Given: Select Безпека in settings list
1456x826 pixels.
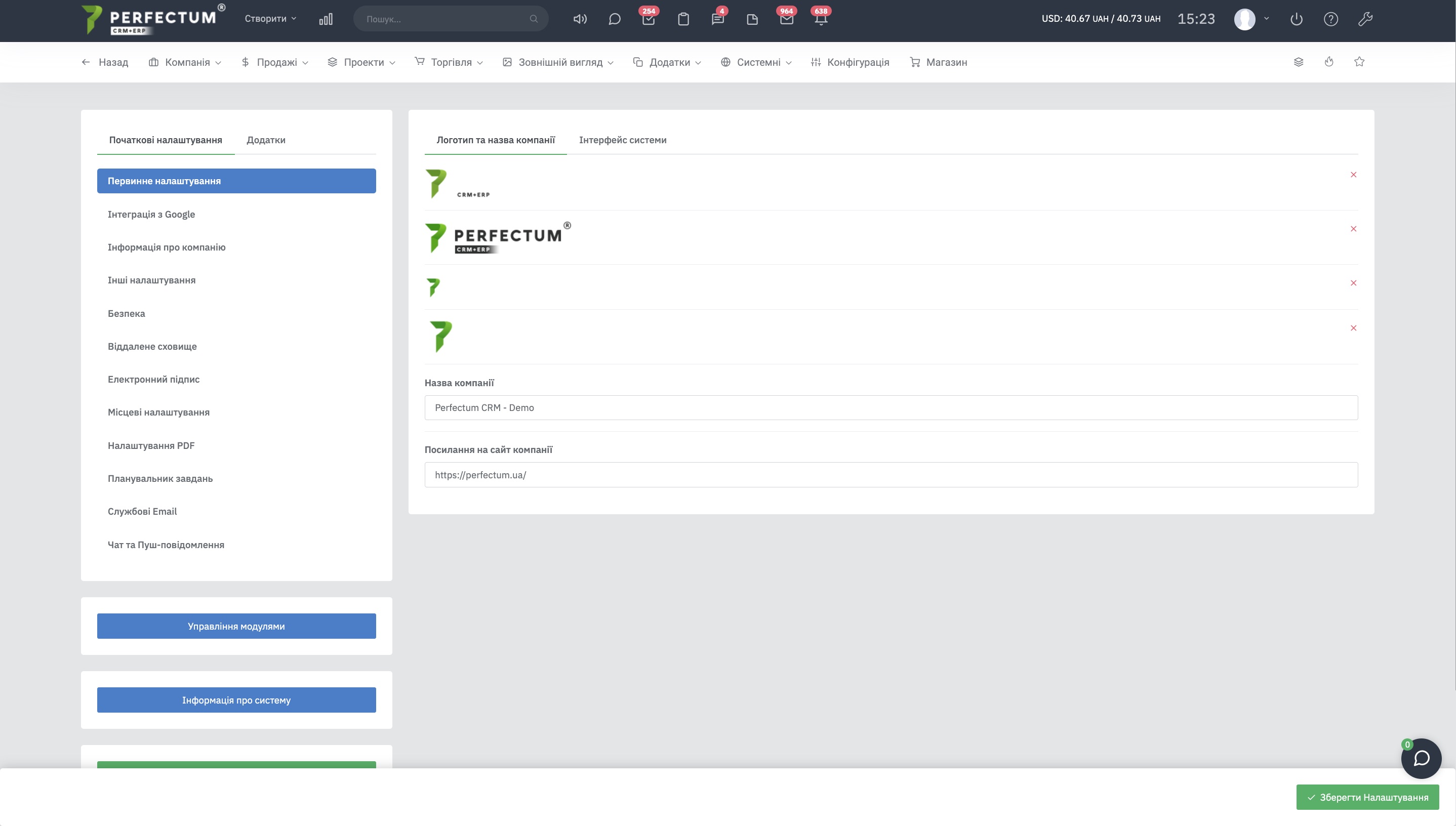Looking at the screenshot, I should [127, 313].
